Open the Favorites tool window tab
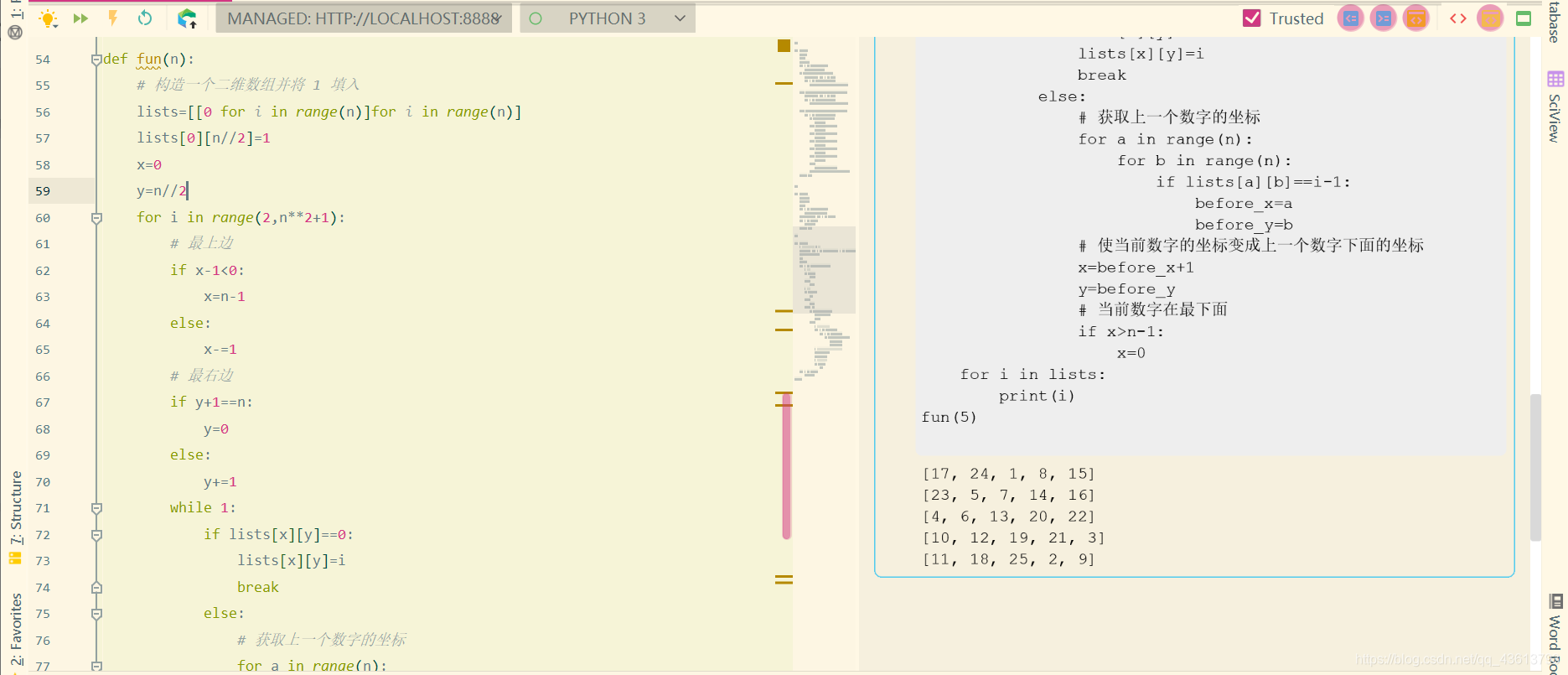Image resolution: width=1568 pixels, height=675 pixels. (x=15, y=629)
